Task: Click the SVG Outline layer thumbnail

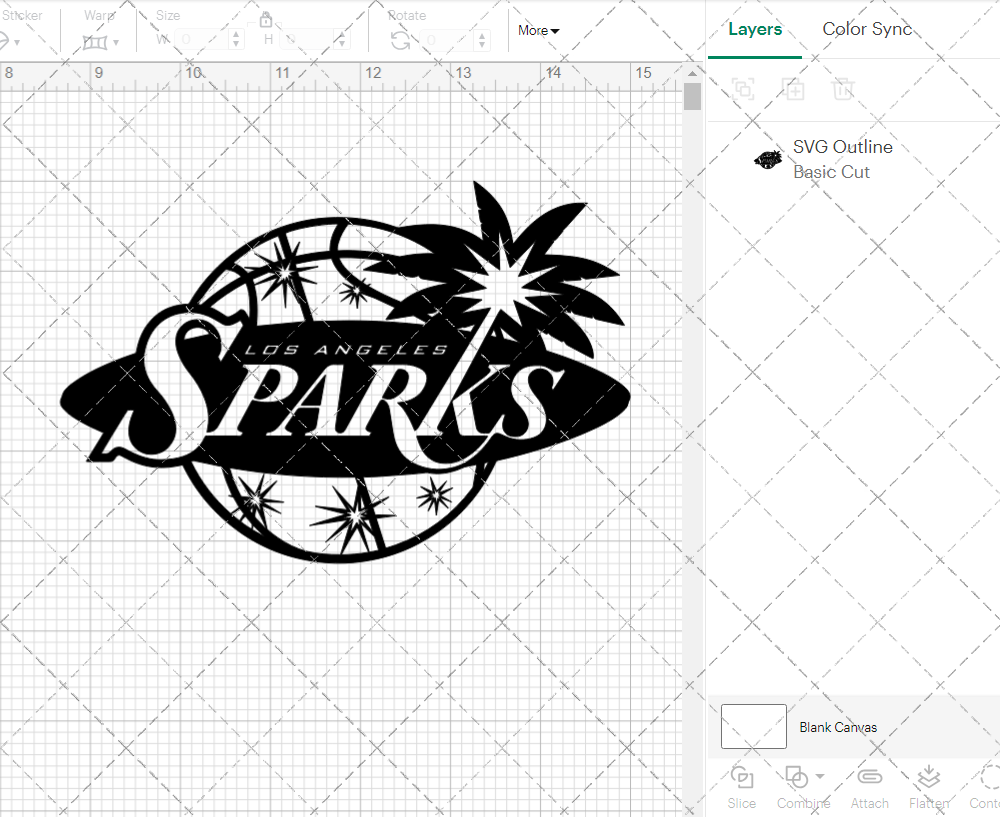Action: click(768, 158)
